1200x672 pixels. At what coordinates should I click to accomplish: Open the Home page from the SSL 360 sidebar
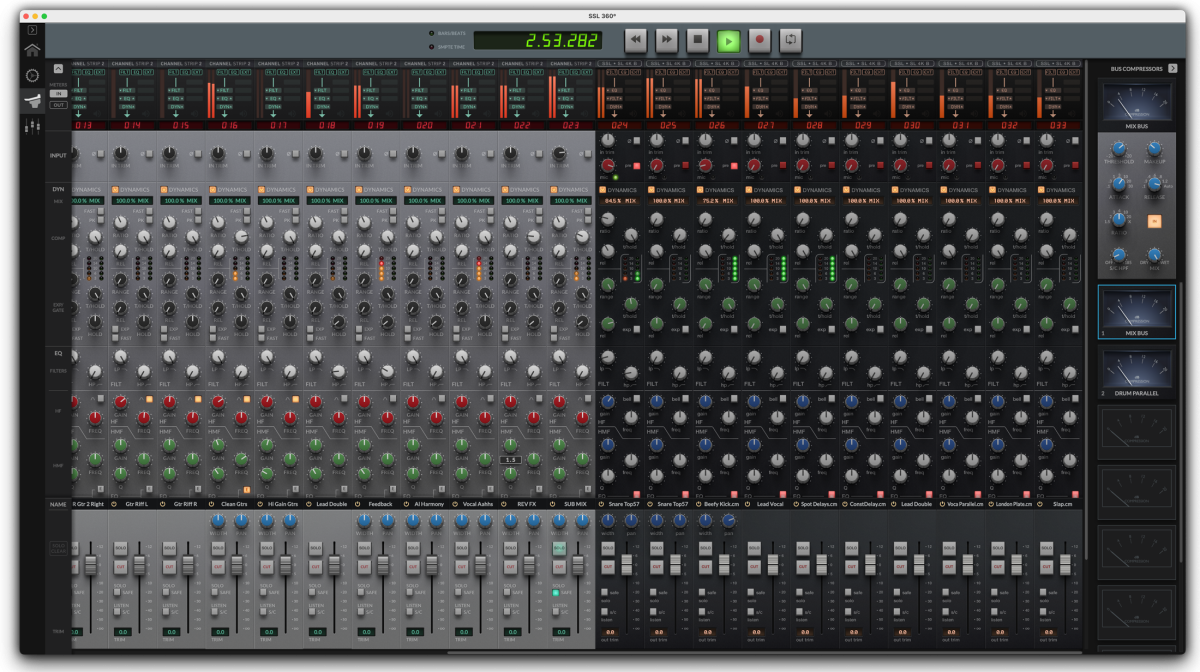(x=32, y=49)
